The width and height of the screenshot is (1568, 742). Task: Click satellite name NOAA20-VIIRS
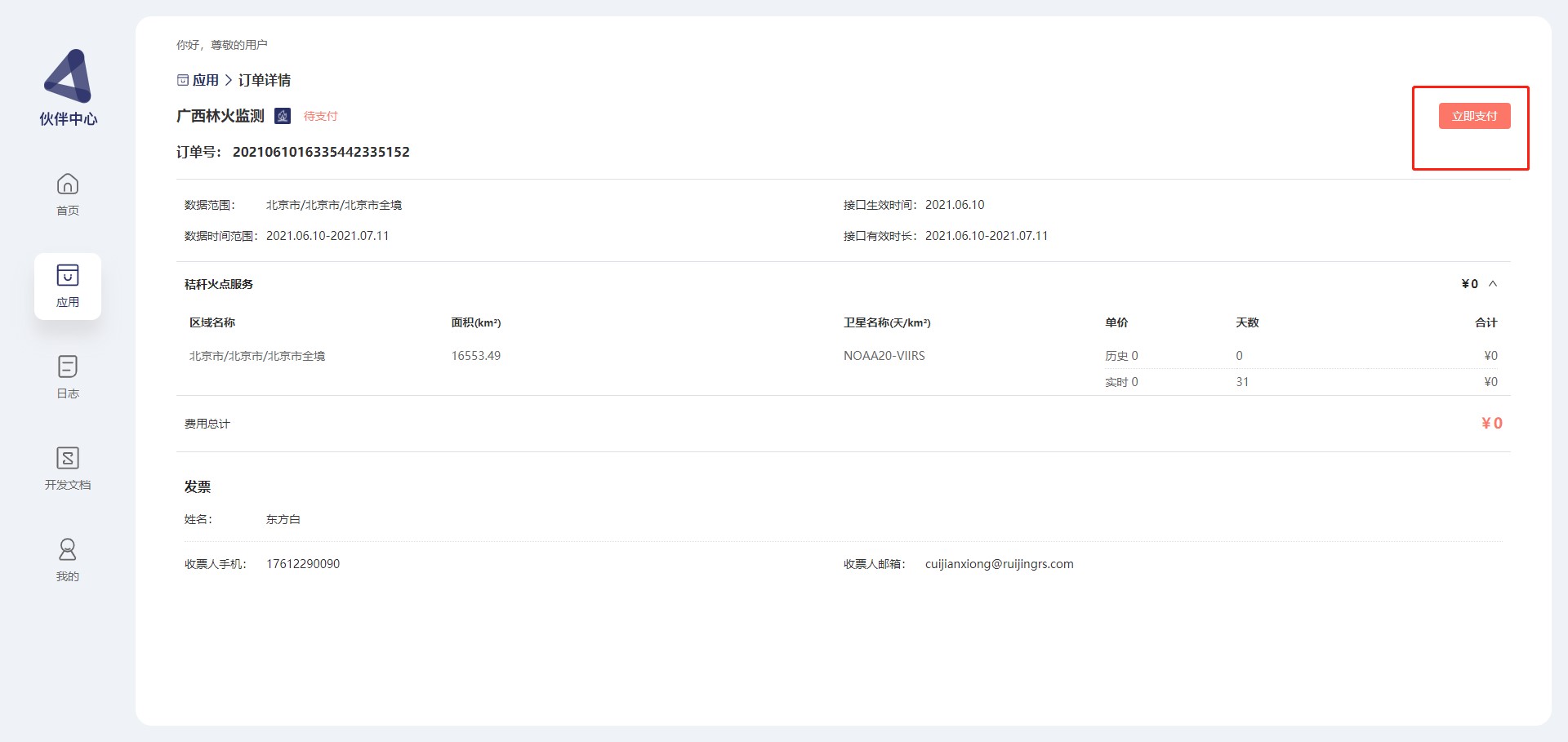884,356
